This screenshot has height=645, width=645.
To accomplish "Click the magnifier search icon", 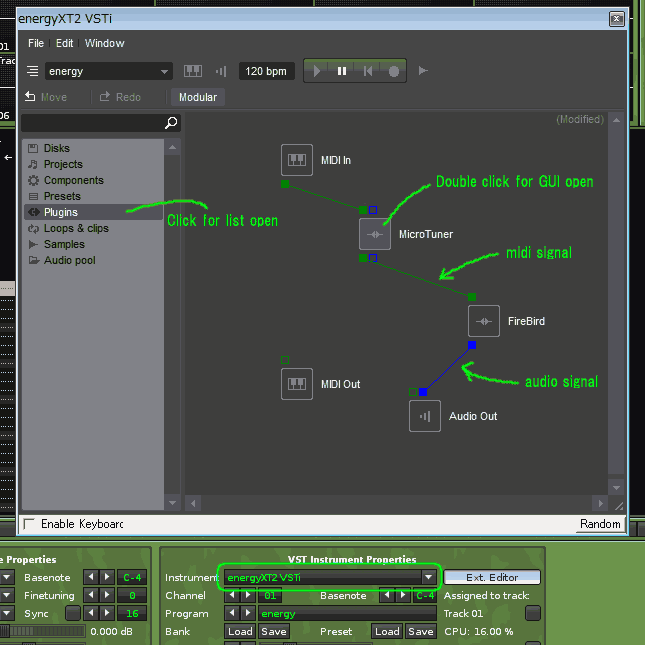I will coord(171,123).
